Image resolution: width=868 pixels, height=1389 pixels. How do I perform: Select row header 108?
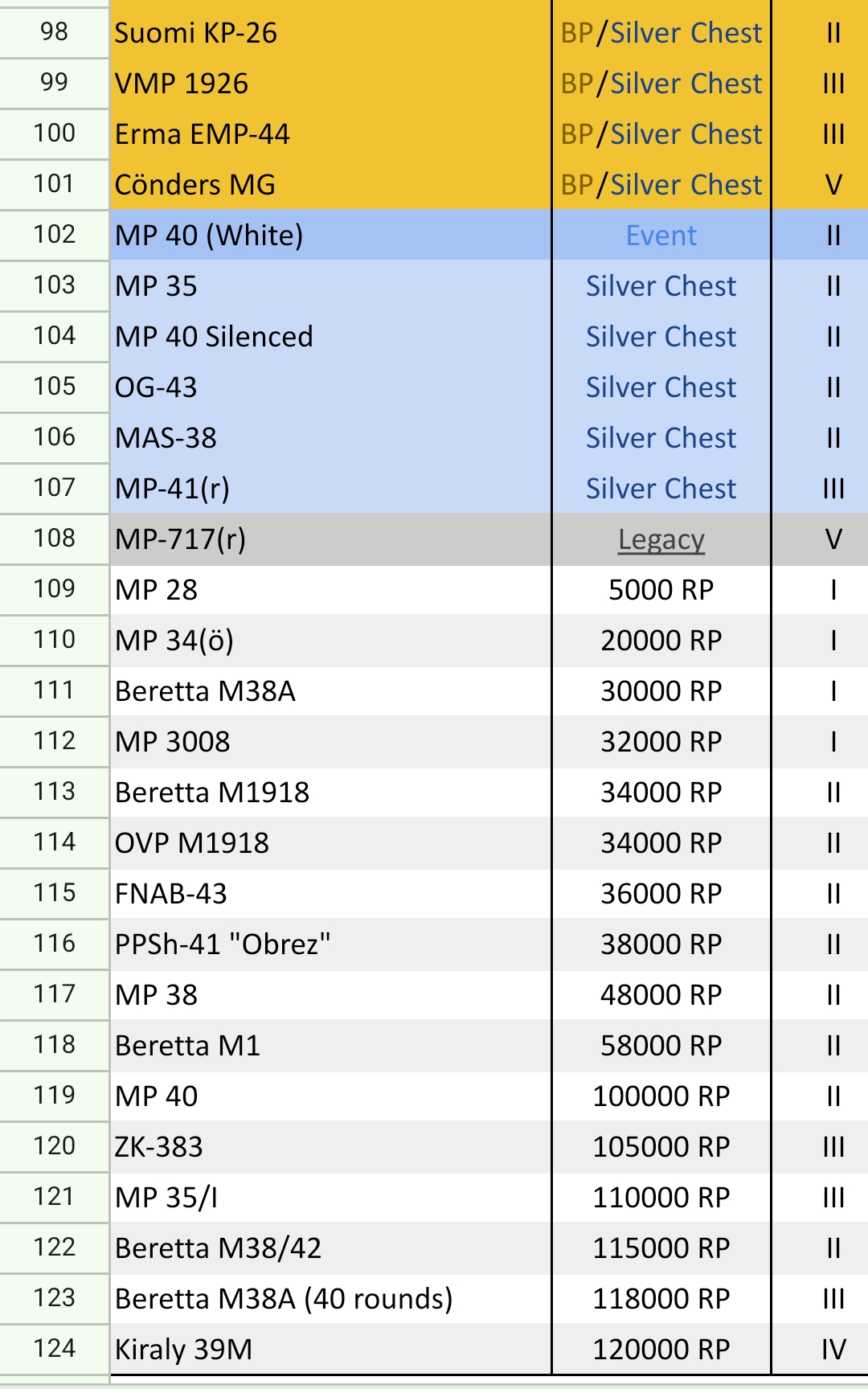[54, 539]
